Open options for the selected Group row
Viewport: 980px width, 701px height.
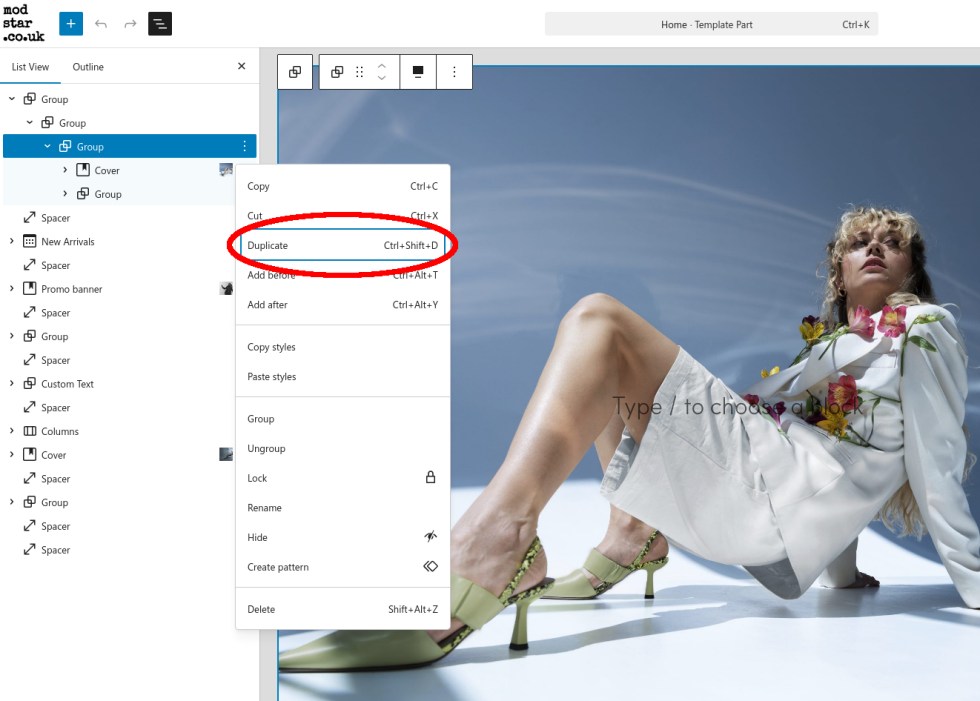click(244, 146)
